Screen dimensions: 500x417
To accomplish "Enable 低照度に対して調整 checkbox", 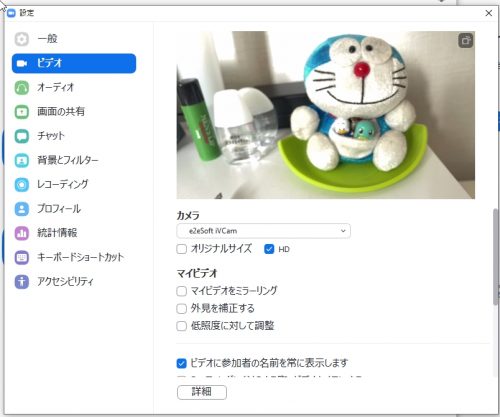I will (x=181, y=326).
